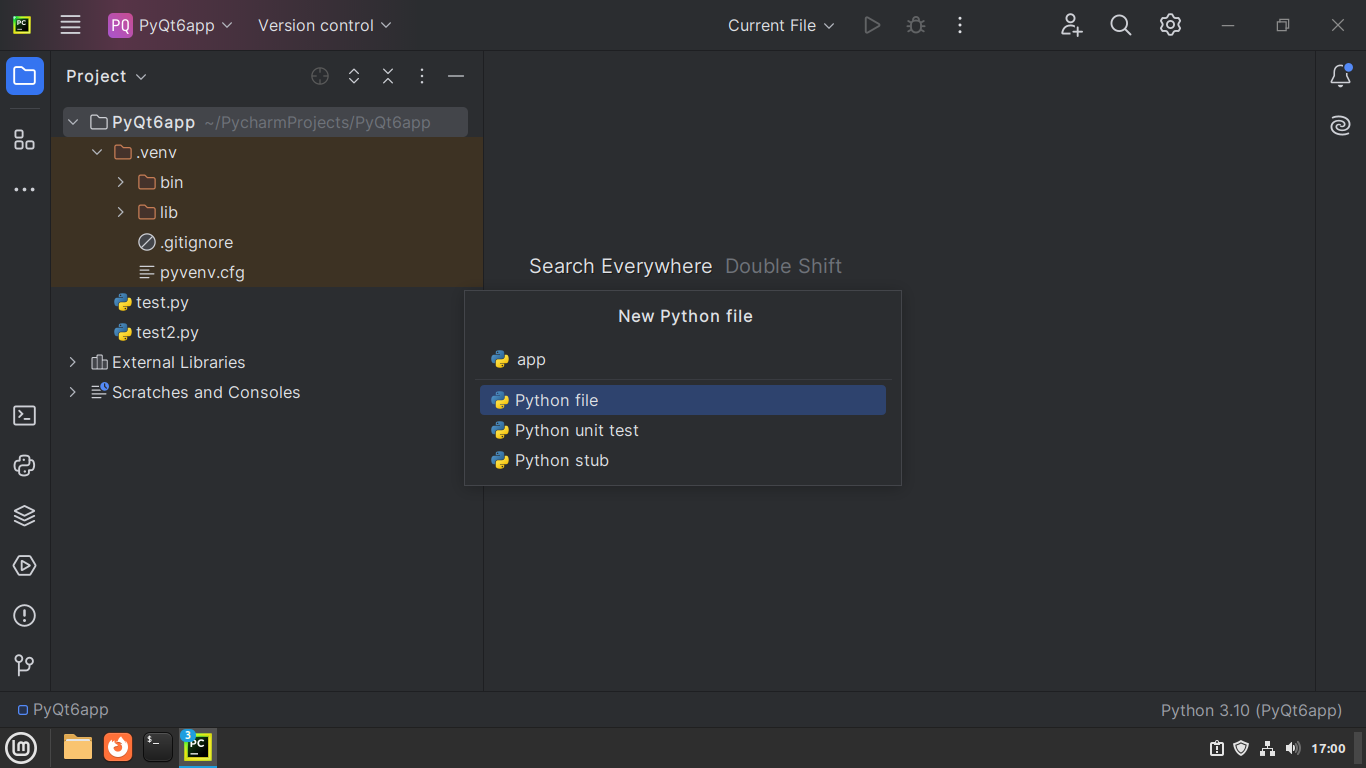Open Search Everywhere magnifier icon
The height and width of the screenshot is (768, 1366).
point(1121,25)
